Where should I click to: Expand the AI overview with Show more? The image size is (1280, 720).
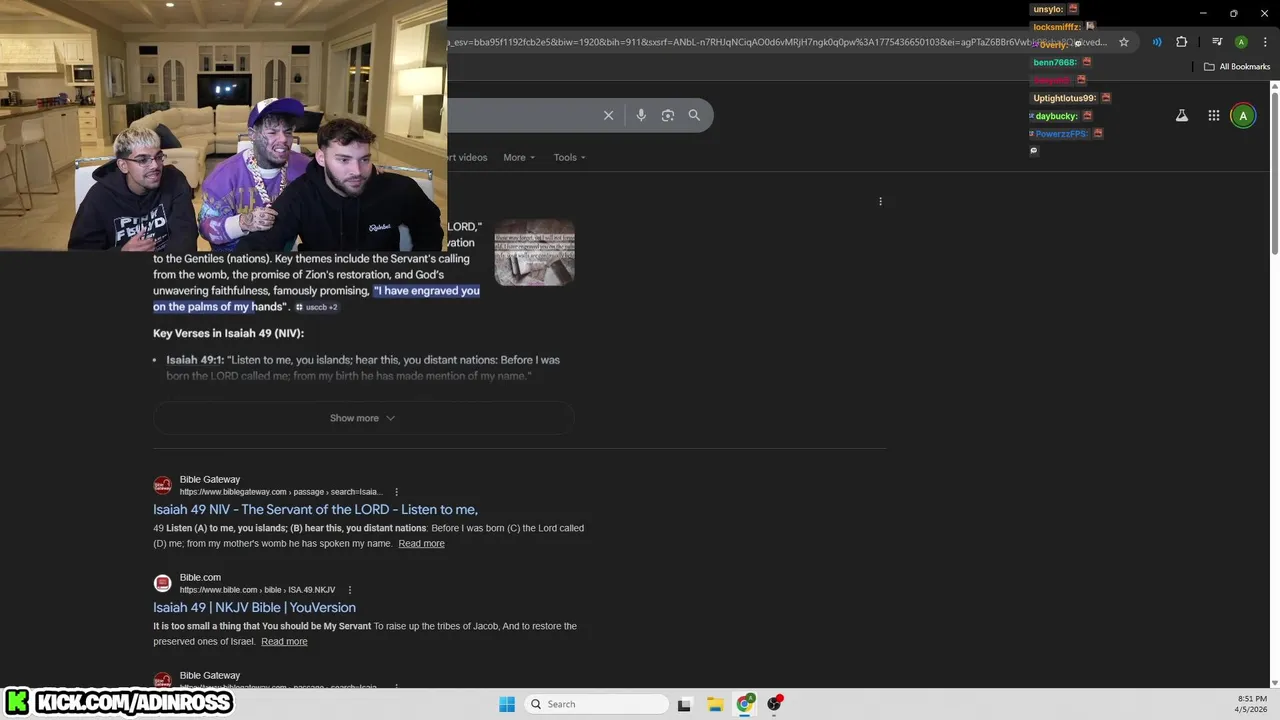click(x=363, y=418)
